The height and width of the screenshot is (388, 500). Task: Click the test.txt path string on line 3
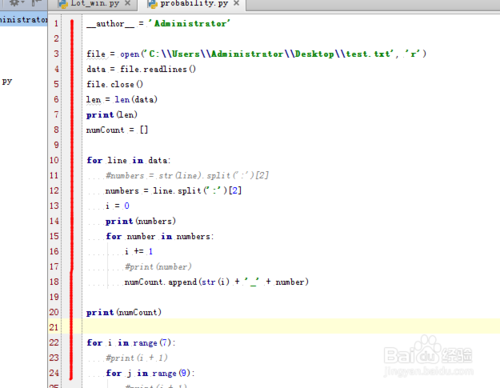(x=270, y=54)
